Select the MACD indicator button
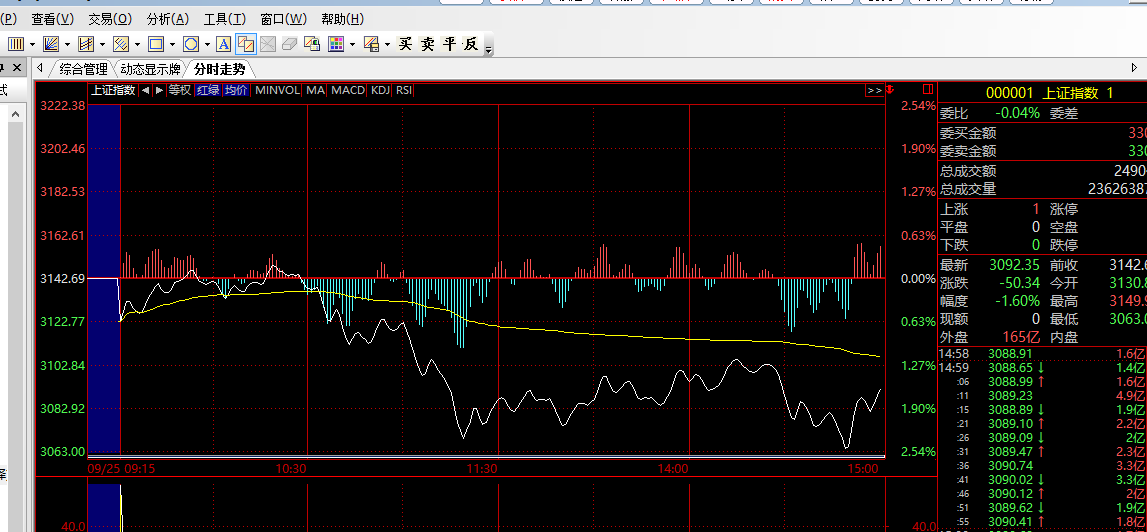The height and width of the screenshot is (532, 1147). point(348,90)
